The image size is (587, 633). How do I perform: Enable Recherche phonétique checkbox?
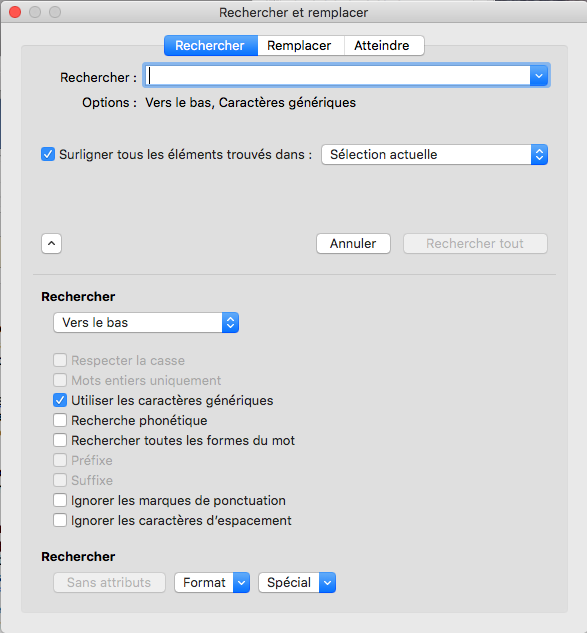[x=60, y=420]
